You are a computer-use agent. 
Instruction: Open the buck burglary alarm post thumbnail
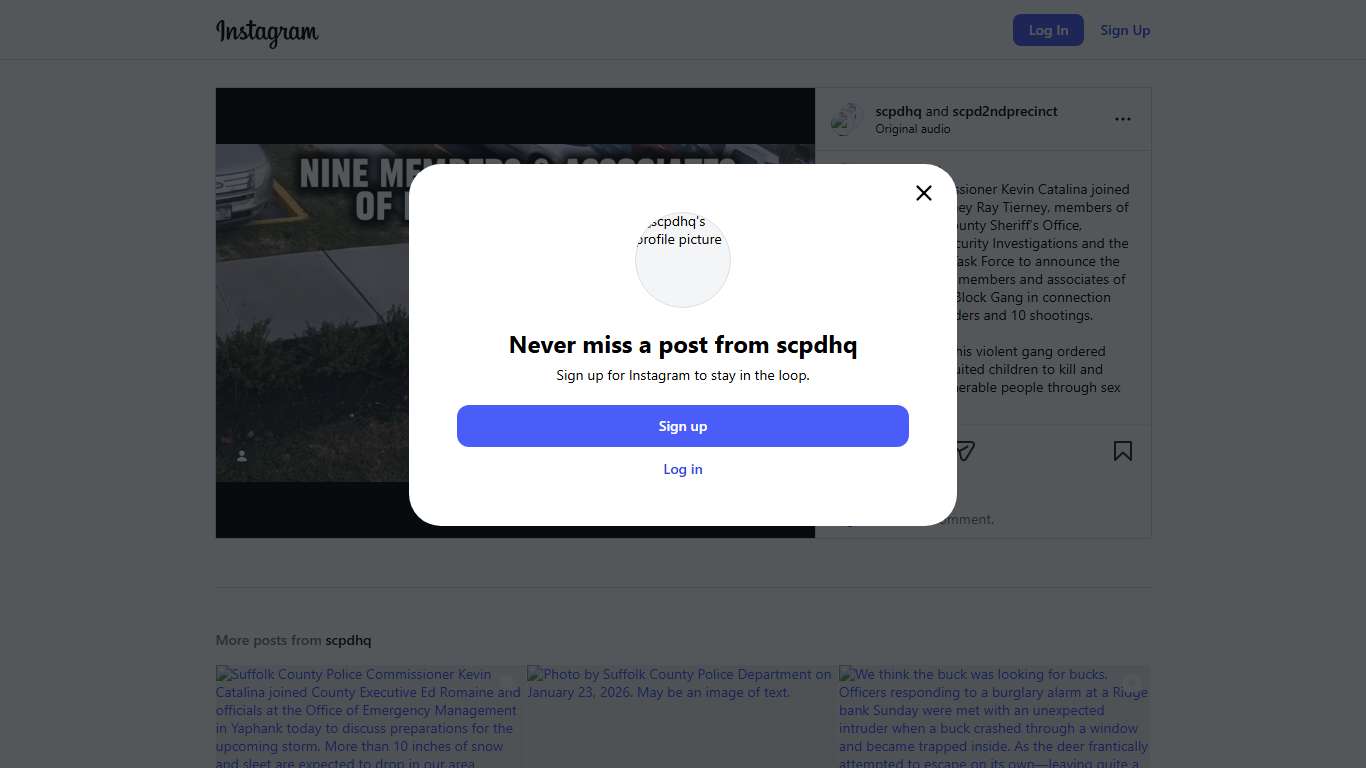tap(994, 717)
